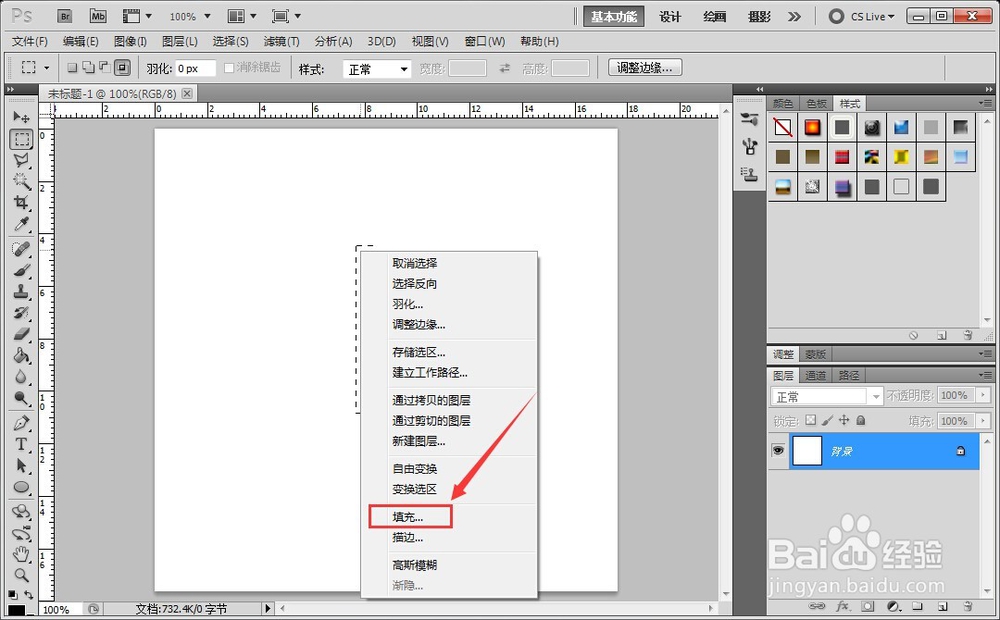Viewport: 1000px width, 620px height.
Task: Select the Clone Stamp tool
Action: point(21,292)
